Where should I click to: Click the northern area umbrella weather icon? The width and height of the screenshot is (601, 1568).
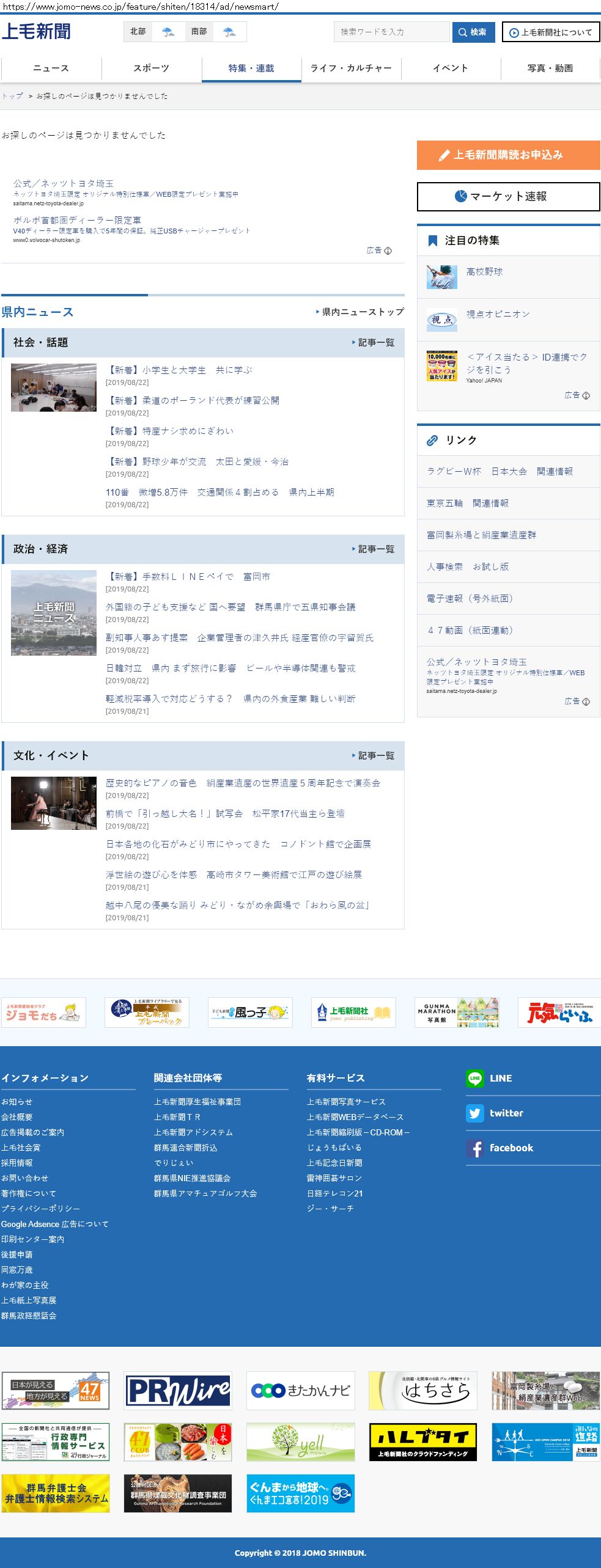[x=168, y=32]
